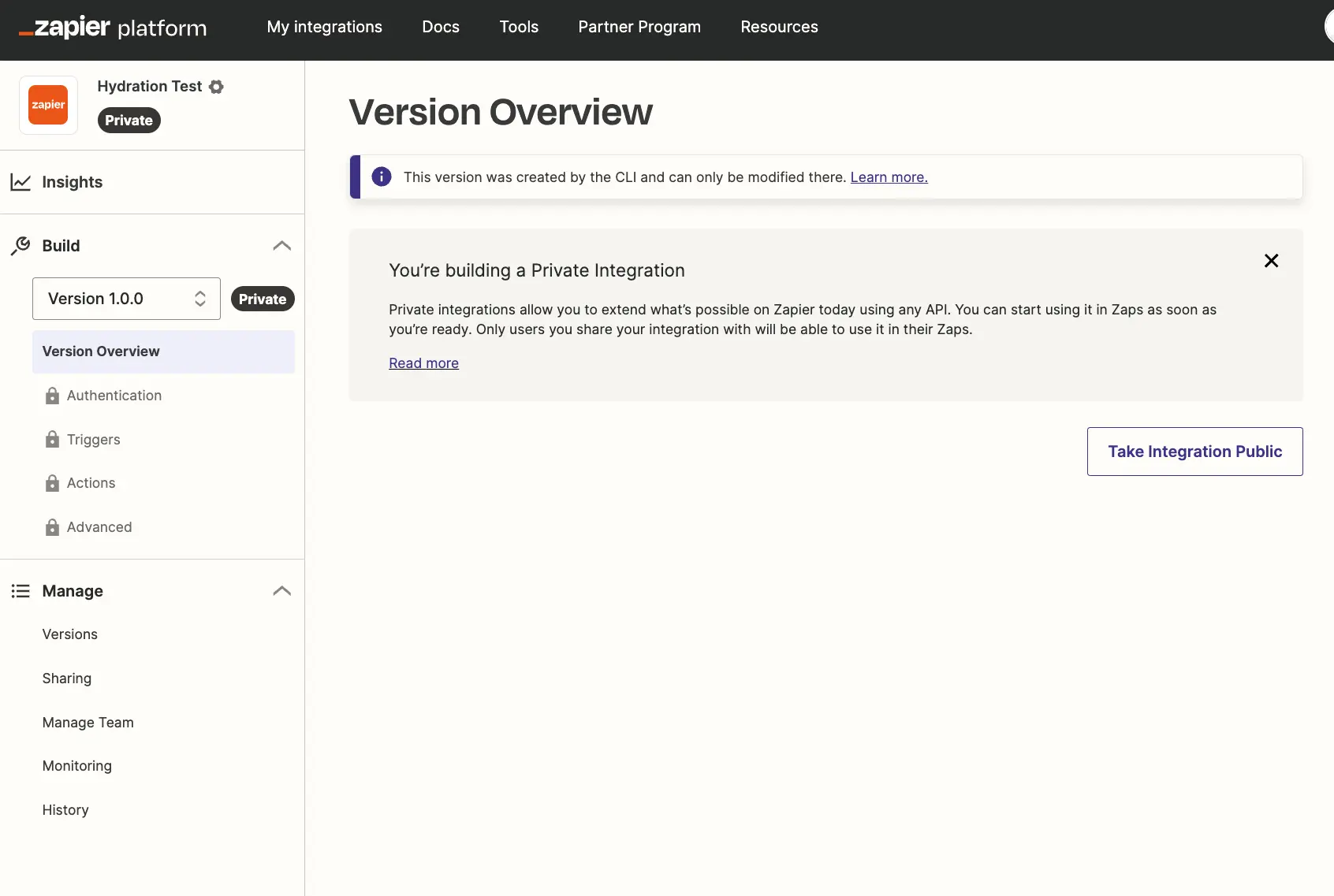Screen dimensions: 1334x896
Task: Click the lock icon beside Triggers
Action: (52, 439)
